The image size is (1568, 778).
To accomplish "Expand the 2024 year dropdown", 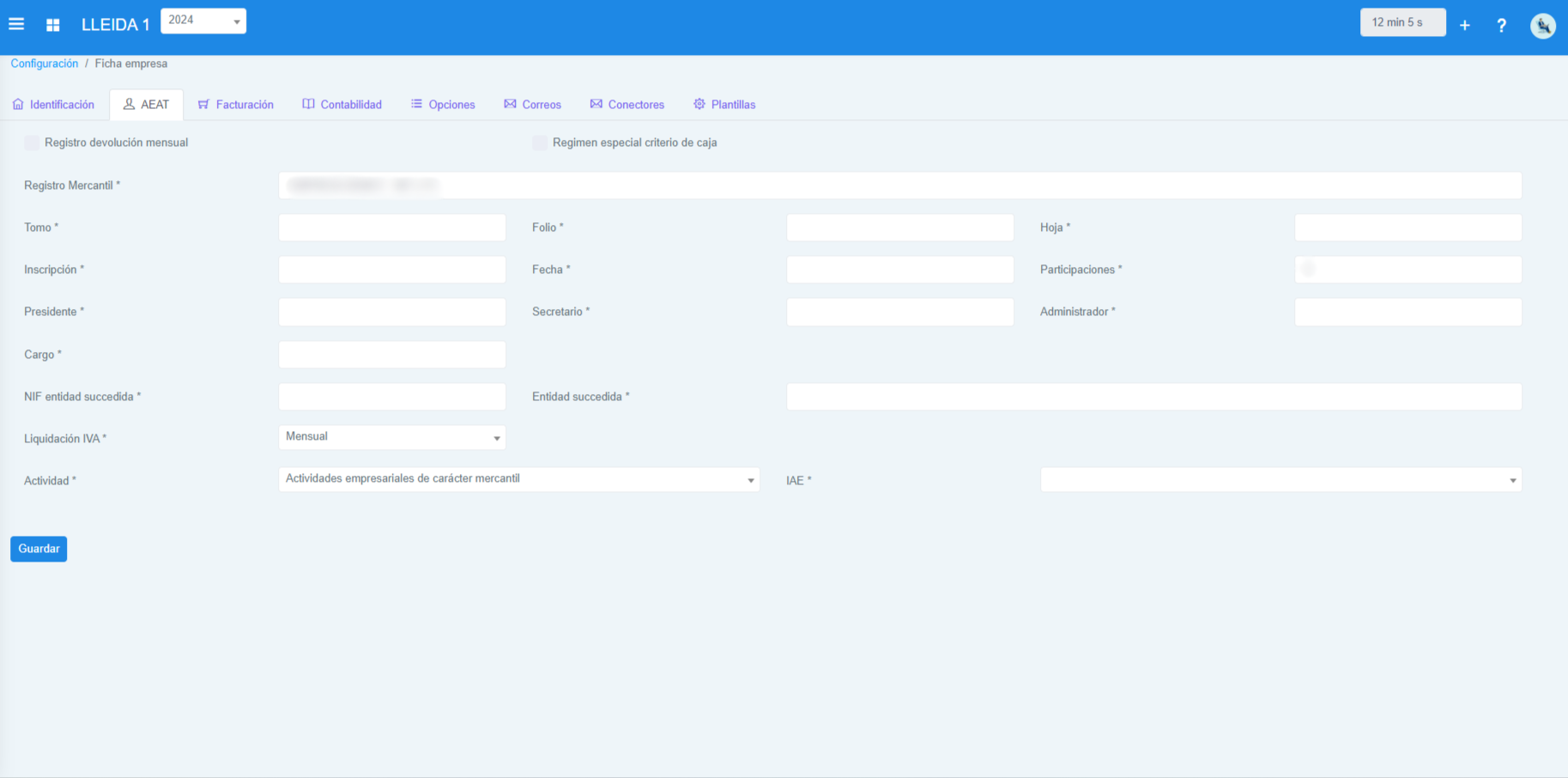I will coord(203,21).
